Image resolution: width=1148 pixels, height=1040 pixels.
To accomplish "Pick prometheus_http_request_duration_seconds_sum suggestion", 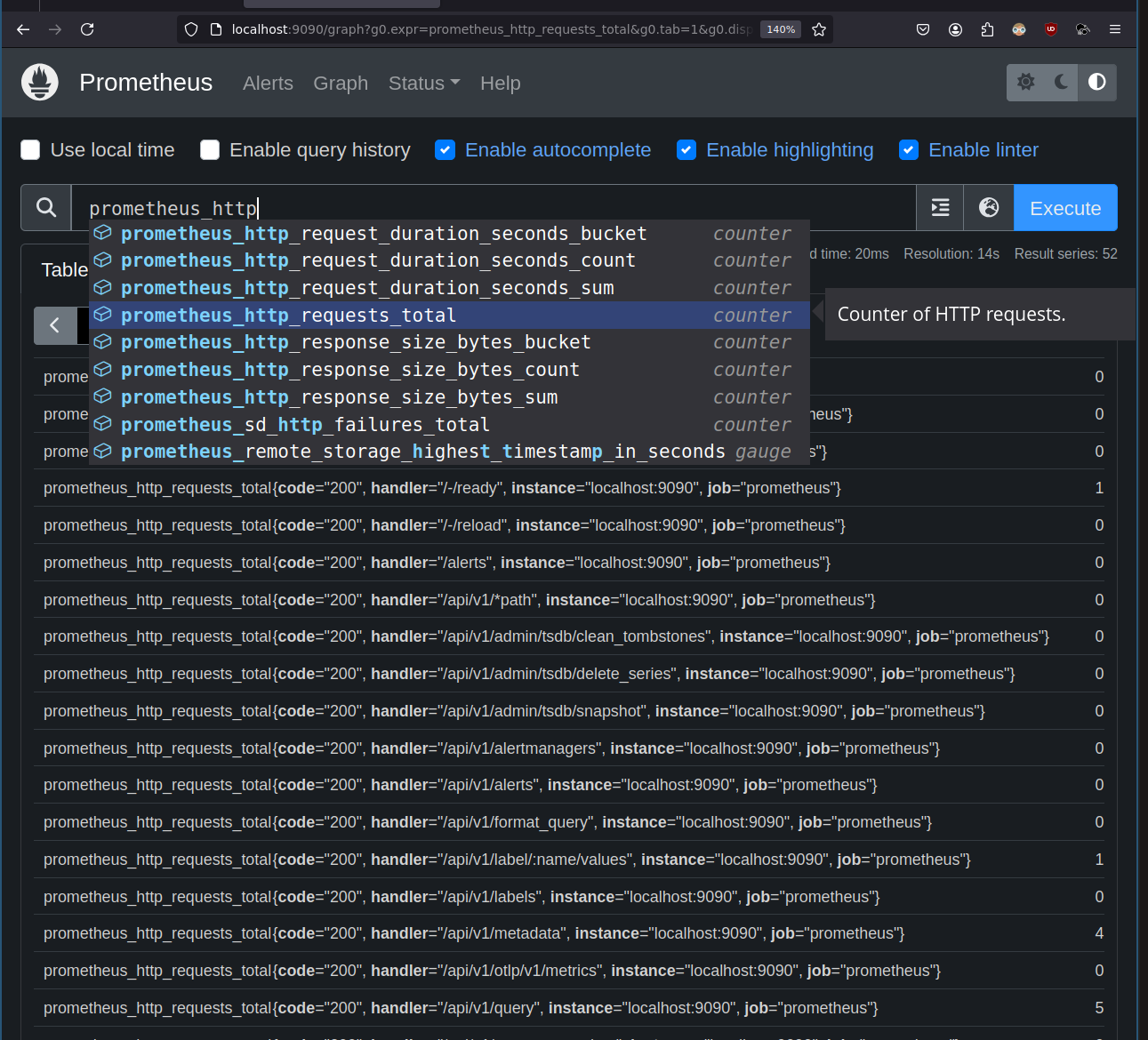I will point(449,288).
